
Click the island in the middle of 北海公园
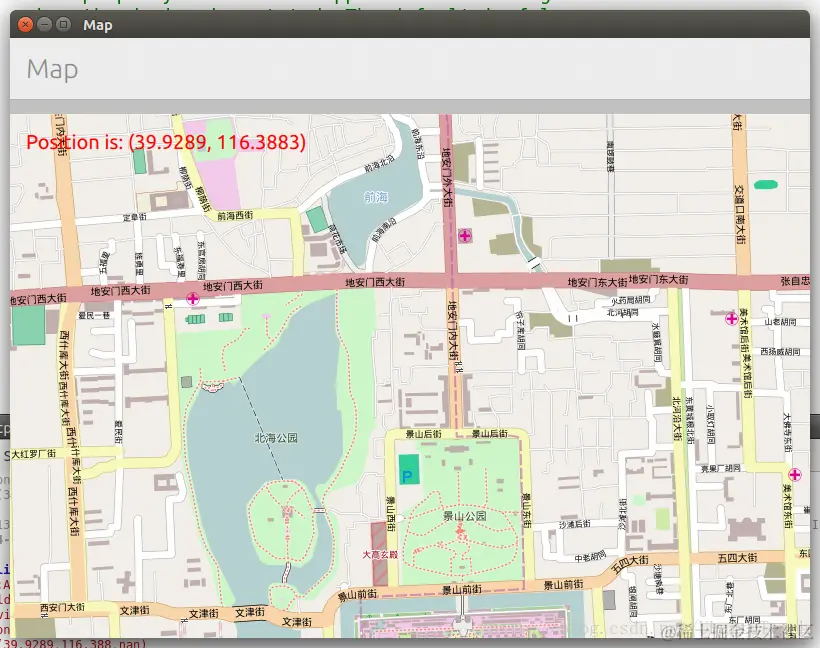pyautogui.click(x=283, y=520)
